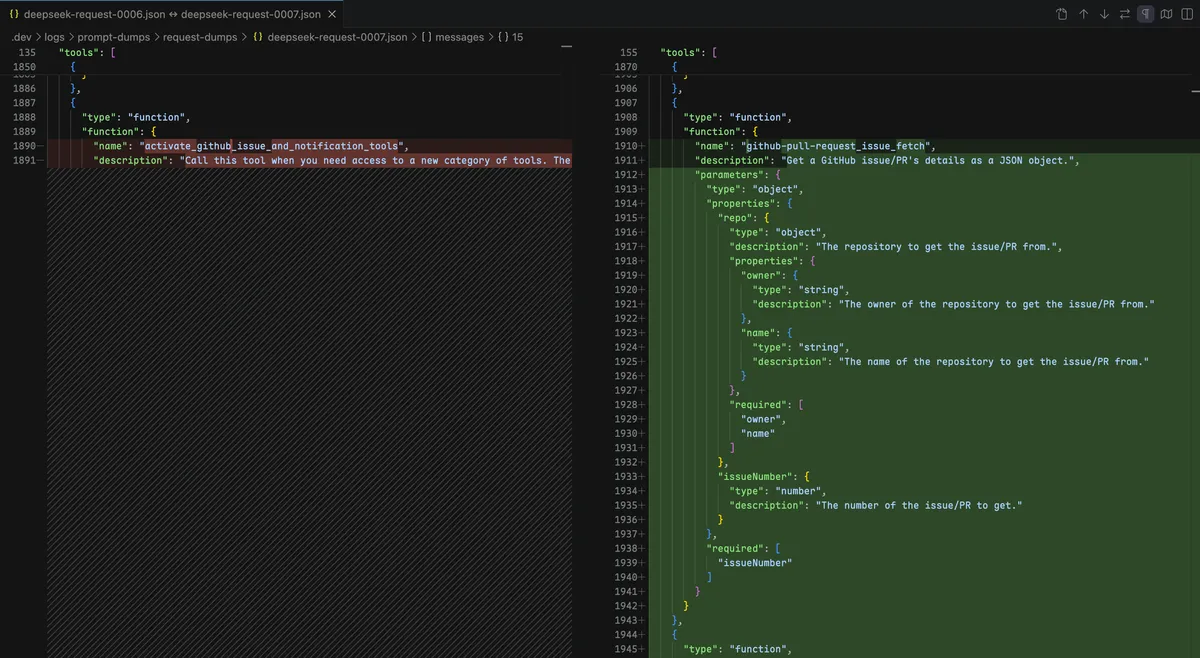
Task: Click the JSON braces icon in the tab
Action: click(13, 15)
